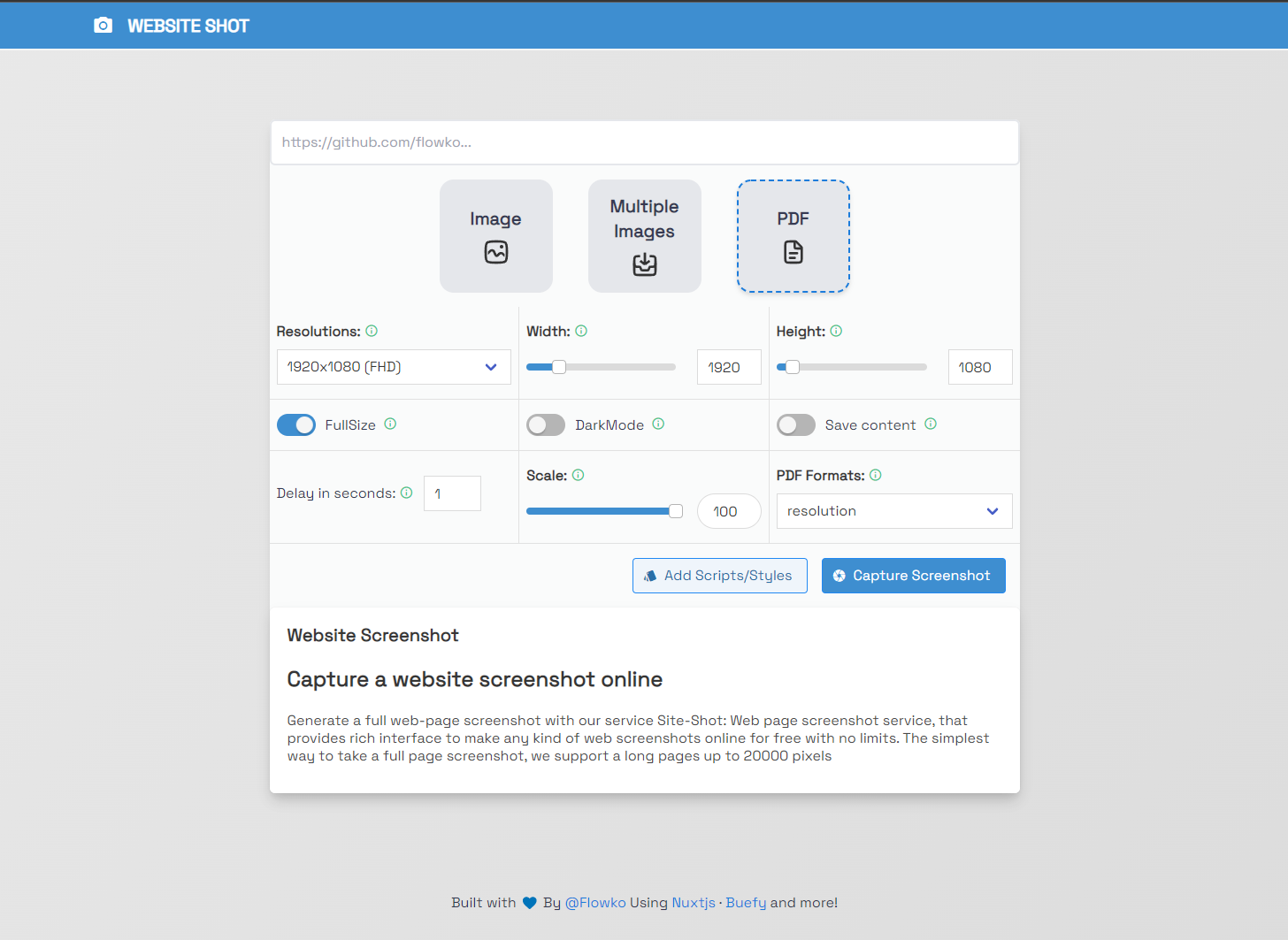Expand the resolution selector chevron
Screen dimensions: 1288x940
click(x=490, y=366)
